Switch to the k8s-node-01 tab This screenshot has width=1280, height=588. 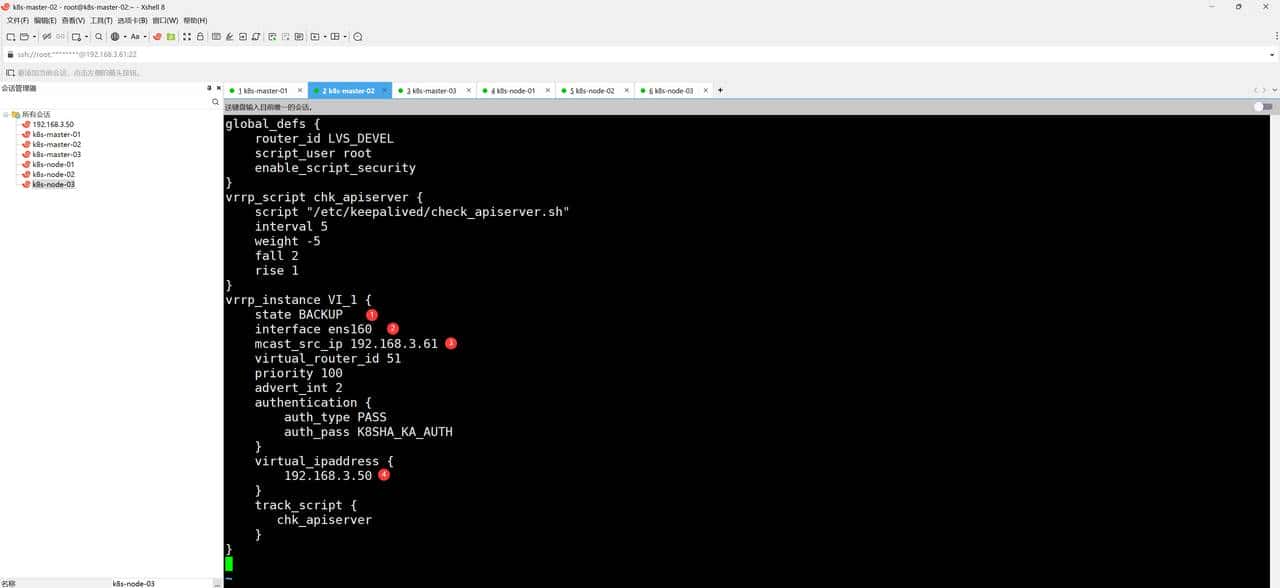pos(514,90)
